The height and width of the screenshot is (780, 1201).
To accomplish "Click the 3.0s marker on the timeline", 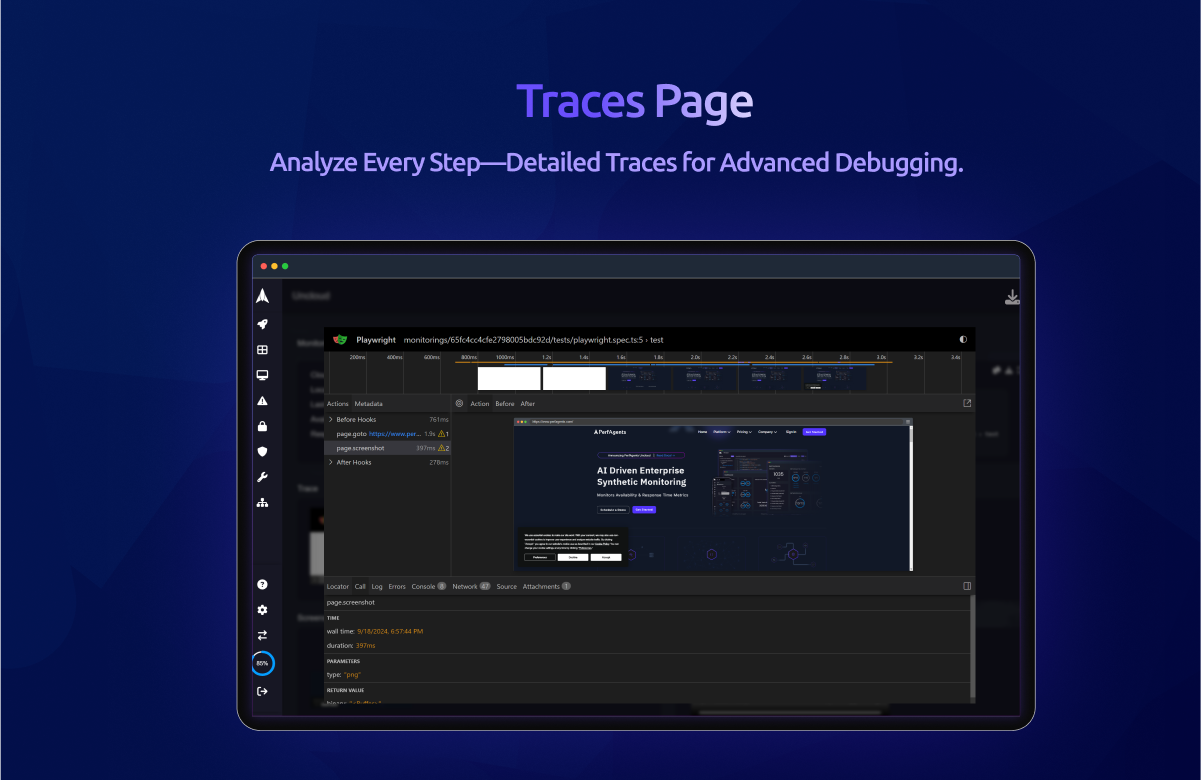I will click(x=881, y=357).
